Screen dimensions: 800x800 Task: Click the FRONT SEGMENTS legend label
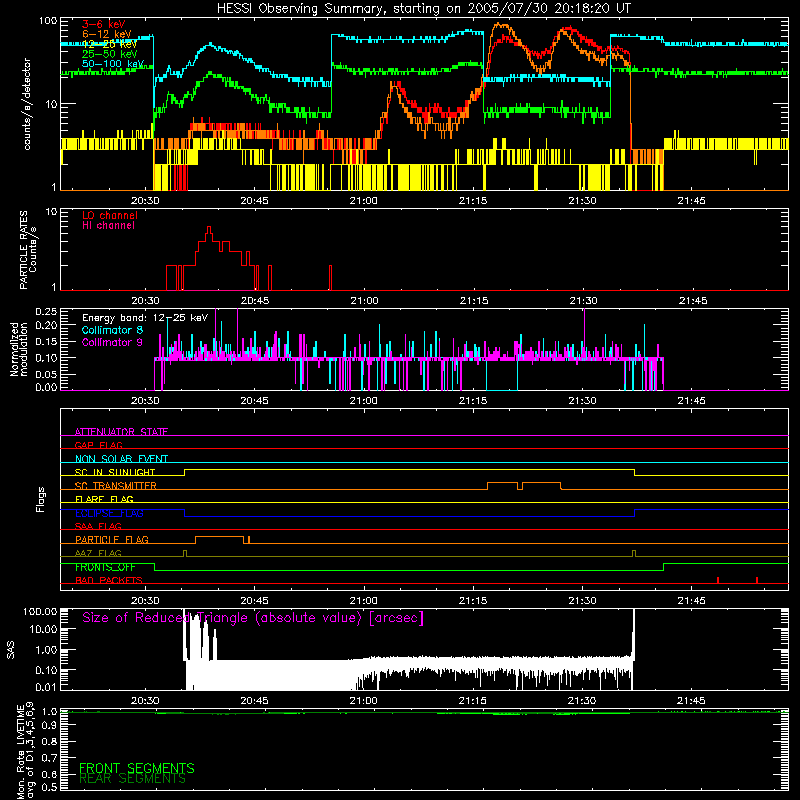point(137,768)
